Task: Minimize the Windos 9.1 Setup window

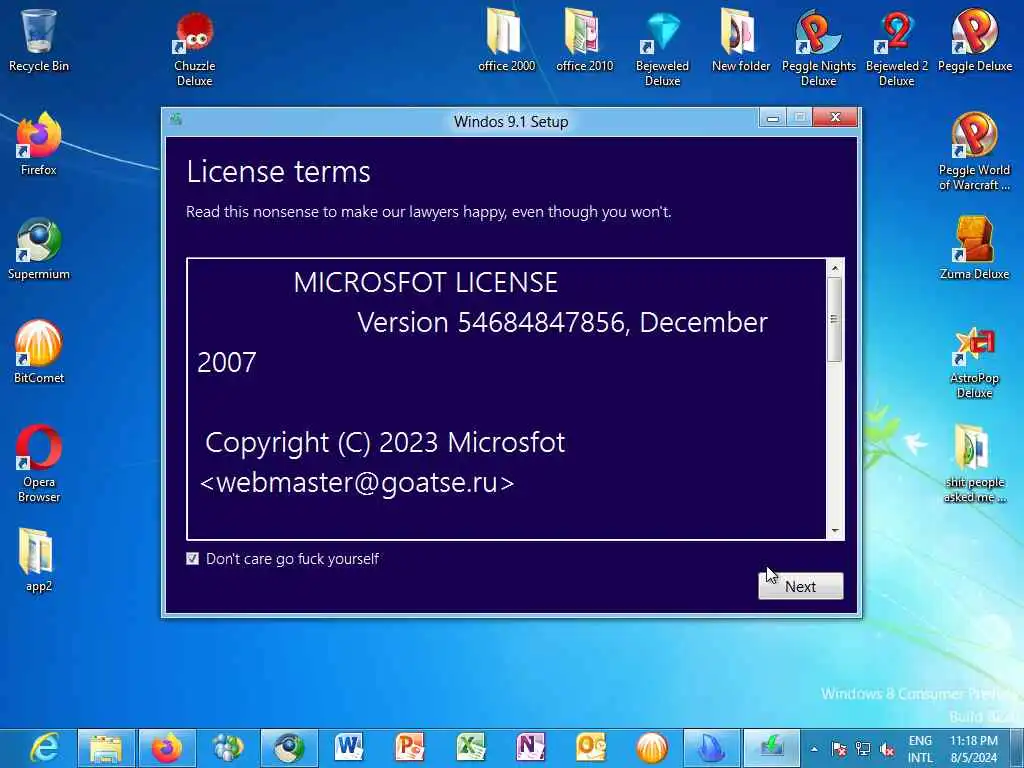Action: [x=773, y=118]
